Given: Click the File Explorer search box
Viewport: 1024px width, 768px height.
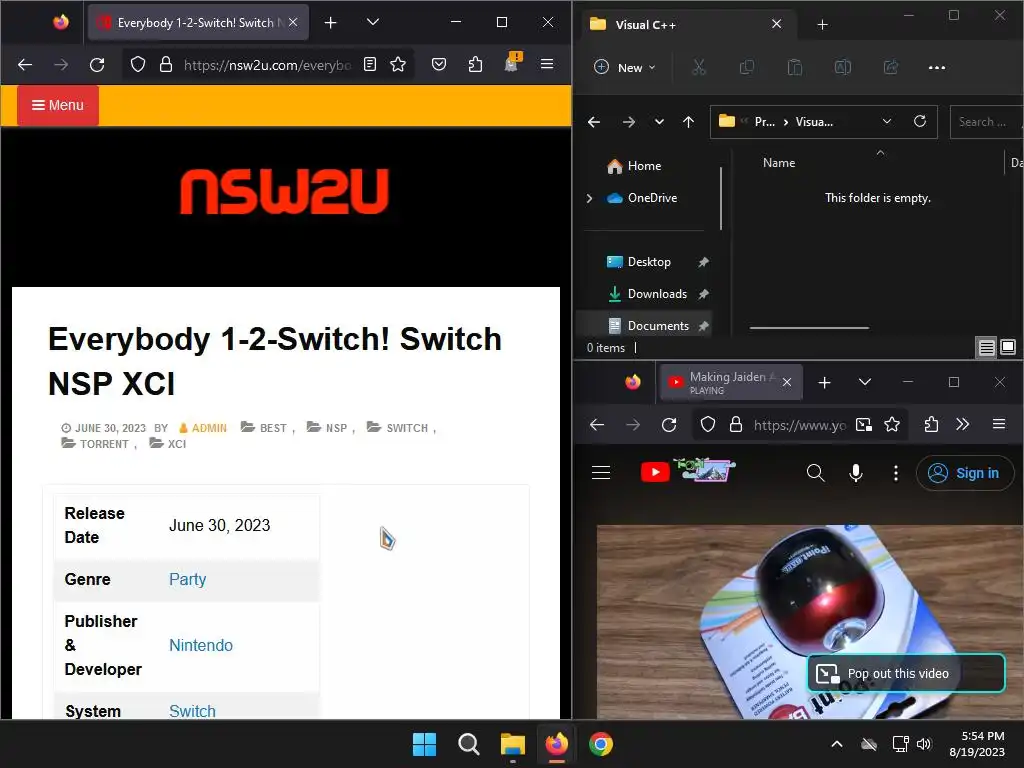Looking at the screenshot, I should 986,121.
